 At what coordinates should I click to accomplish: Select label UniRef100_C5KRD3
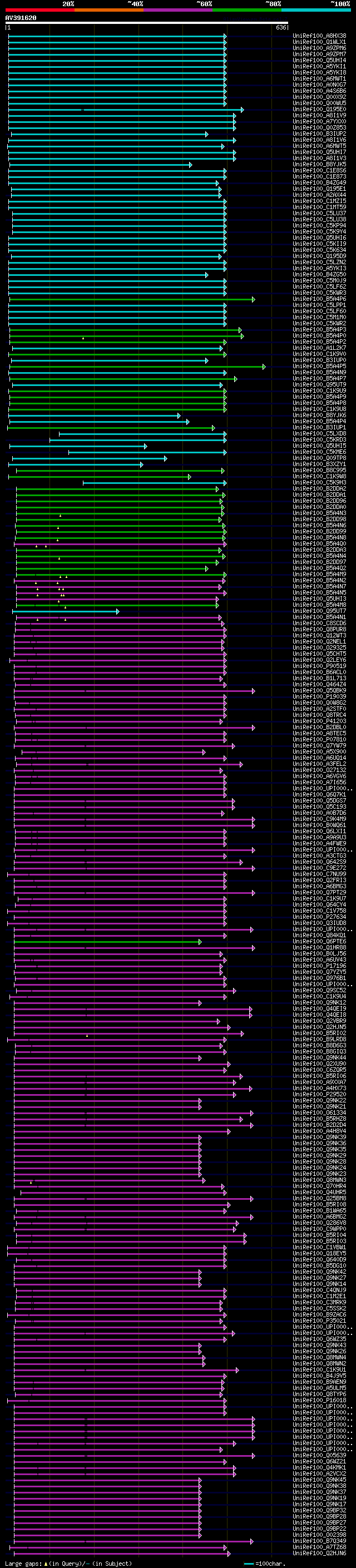click(x=319, y=439)
